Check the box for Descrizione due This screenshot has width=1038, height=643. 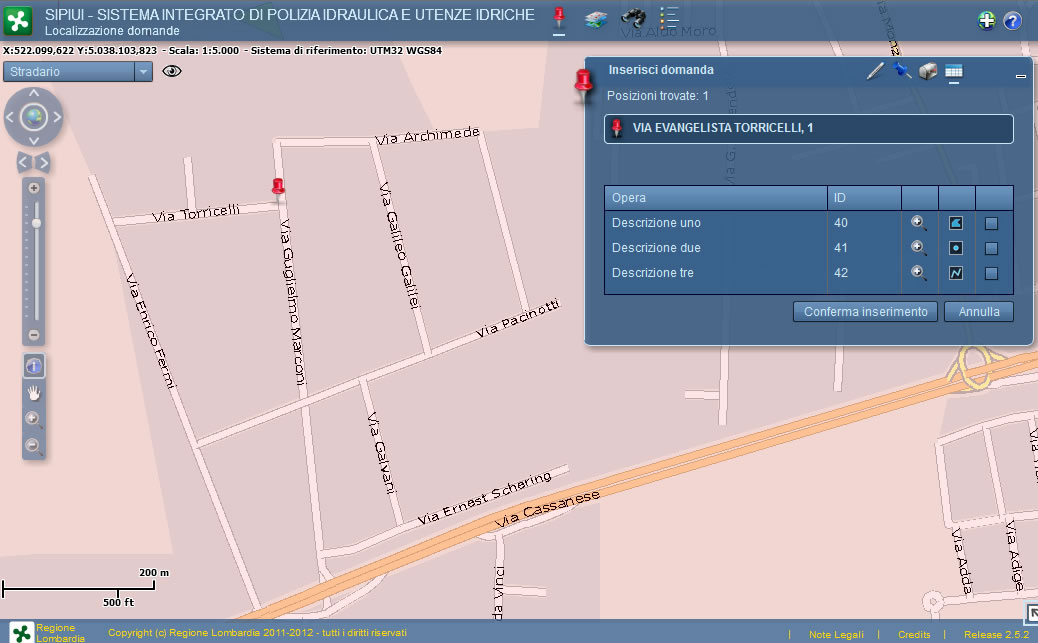pyautogui.click(x=991, y=248)
